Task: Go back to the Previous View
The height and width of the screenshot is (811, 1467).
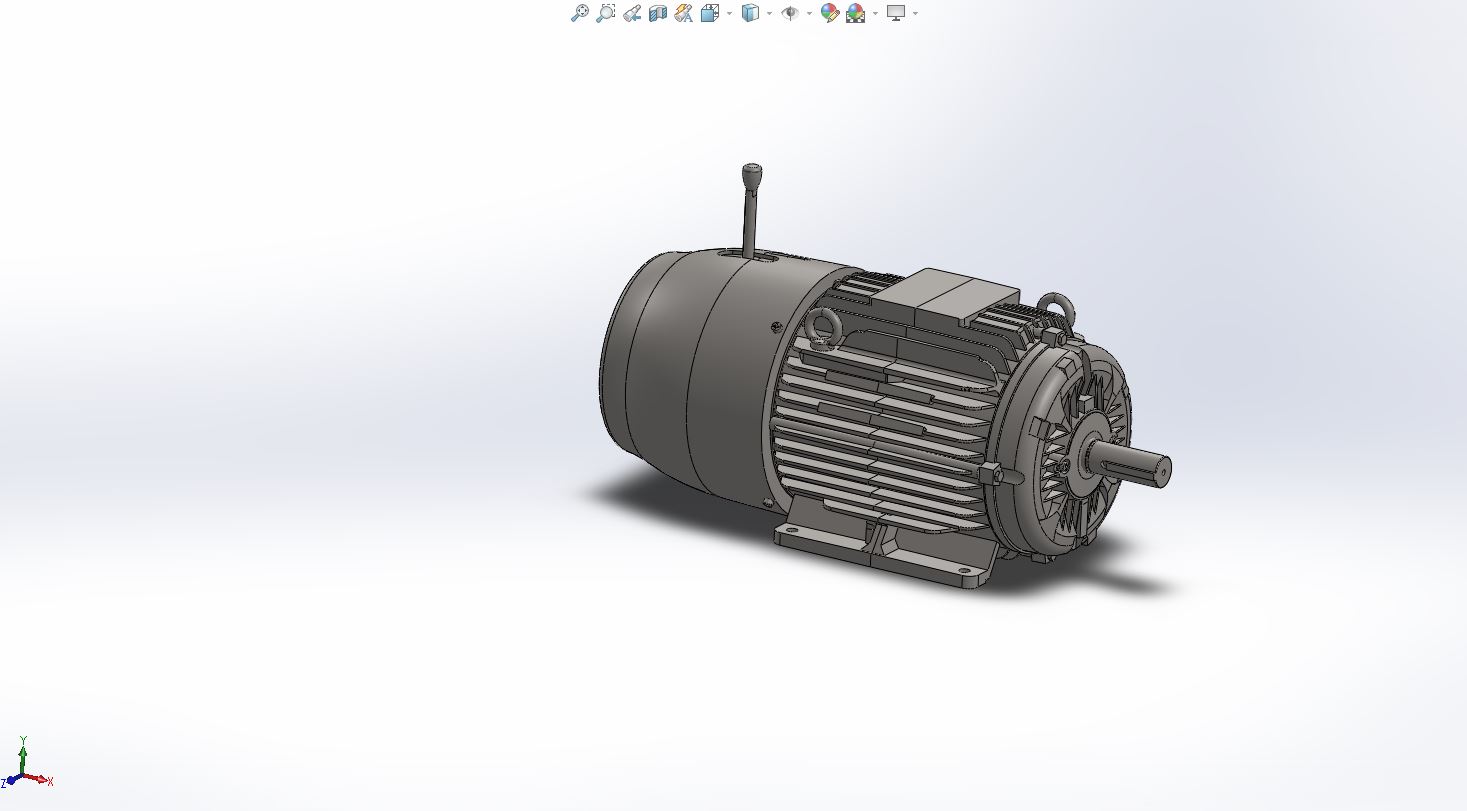Action: click(x=631, y=13)
